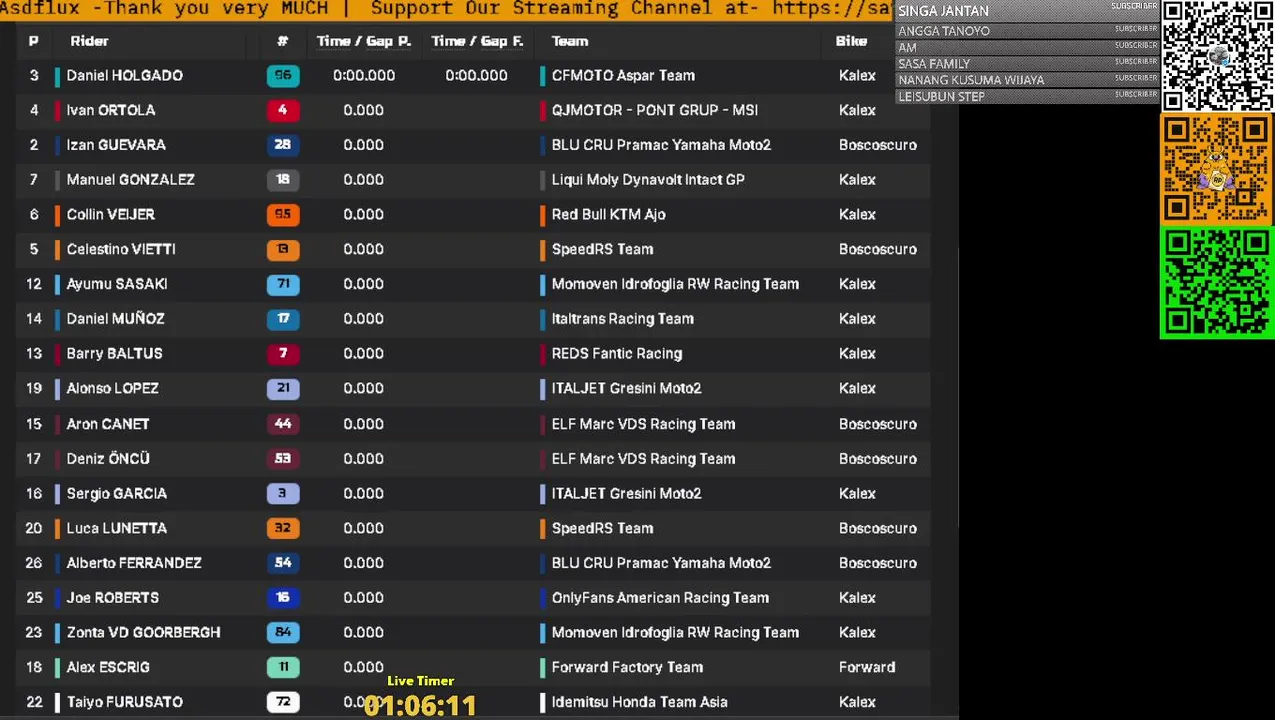Click the Red Bull KTM Ajo team
Screen dimensions: 1275x720
coord(608,214)
